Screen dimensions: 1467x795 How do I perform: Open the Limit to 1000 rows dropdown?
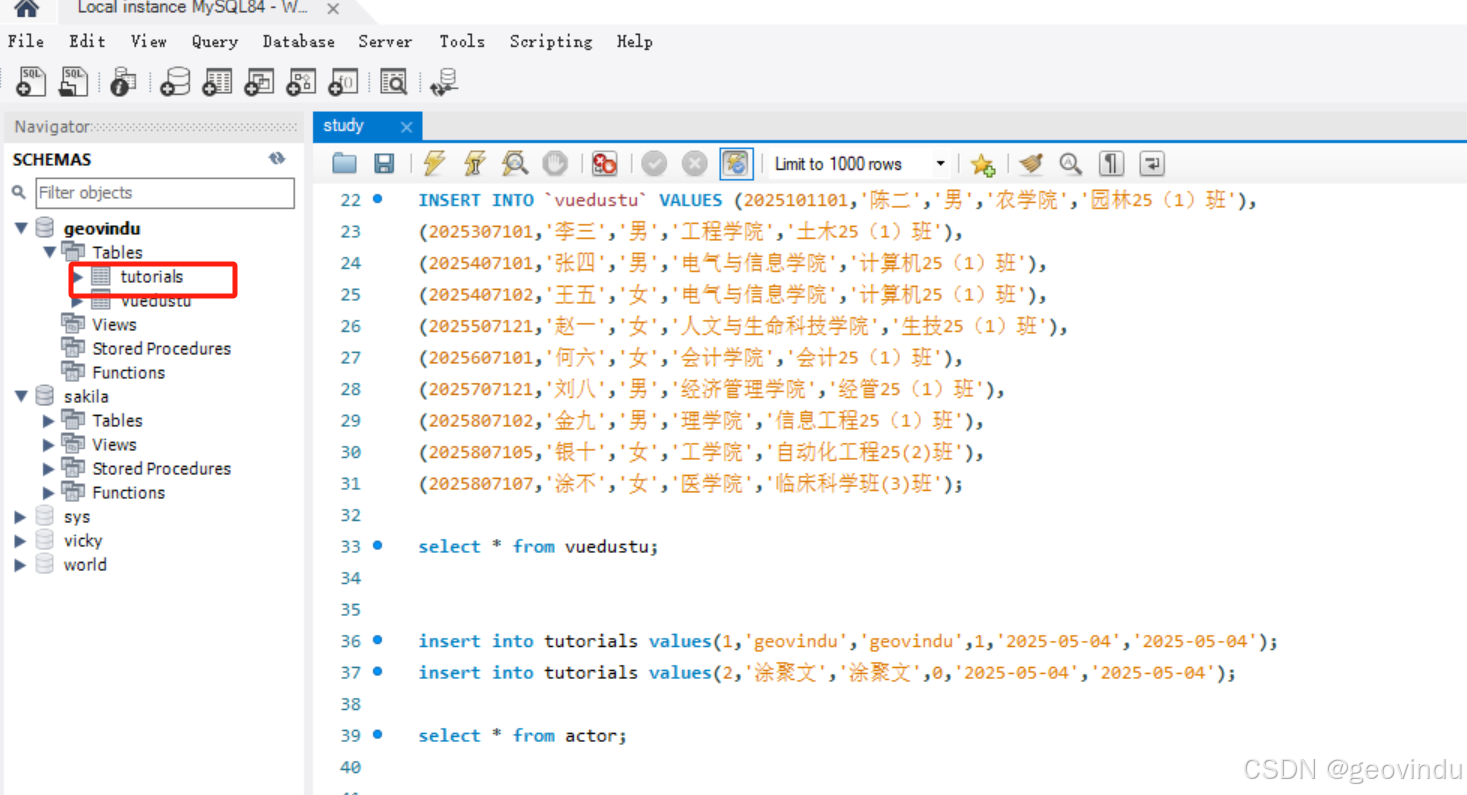[x=939, y=163]
